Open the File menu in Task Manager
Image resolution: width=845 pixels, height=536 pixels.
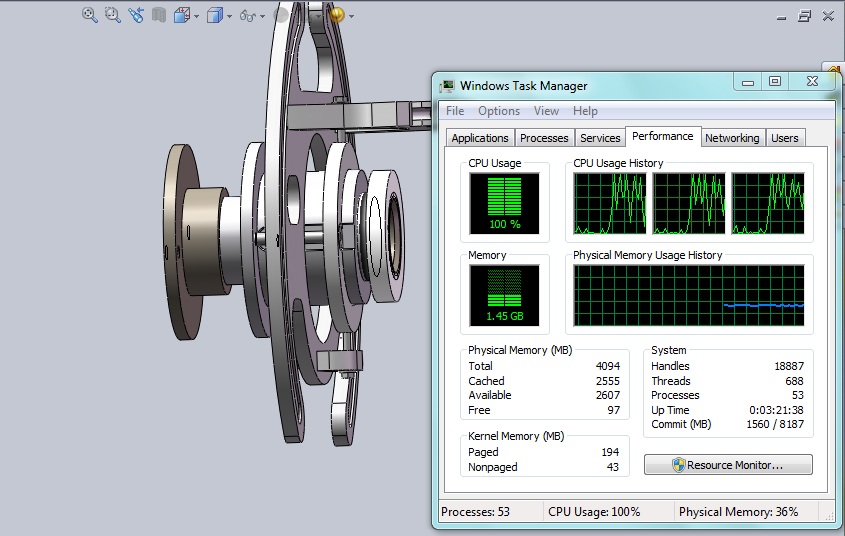[x=455, y=111]
